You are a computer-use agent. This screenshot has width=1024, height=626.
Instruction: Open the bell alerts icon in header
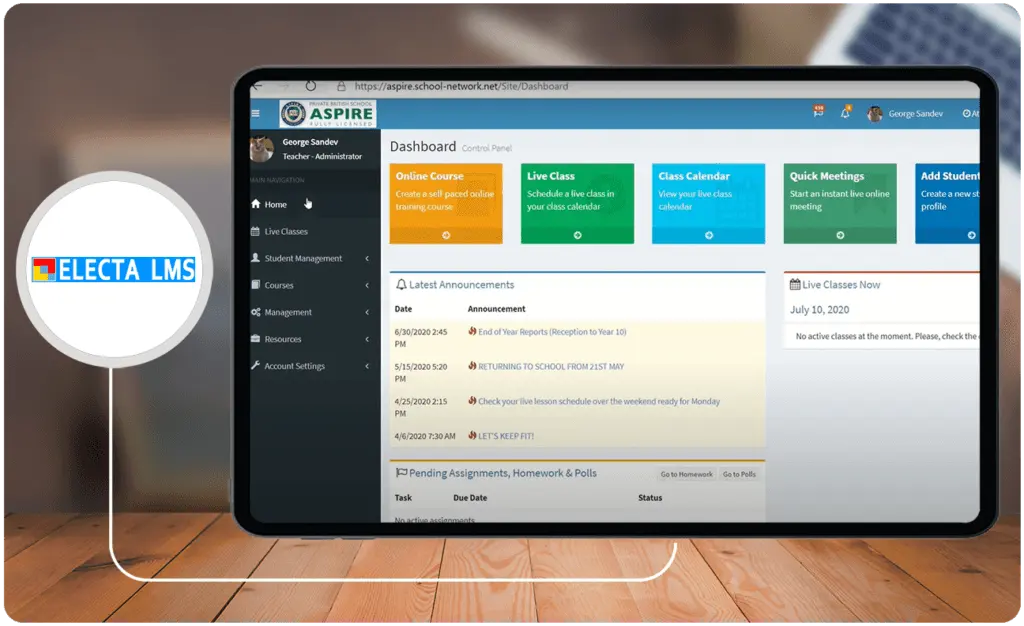point(845,112)
